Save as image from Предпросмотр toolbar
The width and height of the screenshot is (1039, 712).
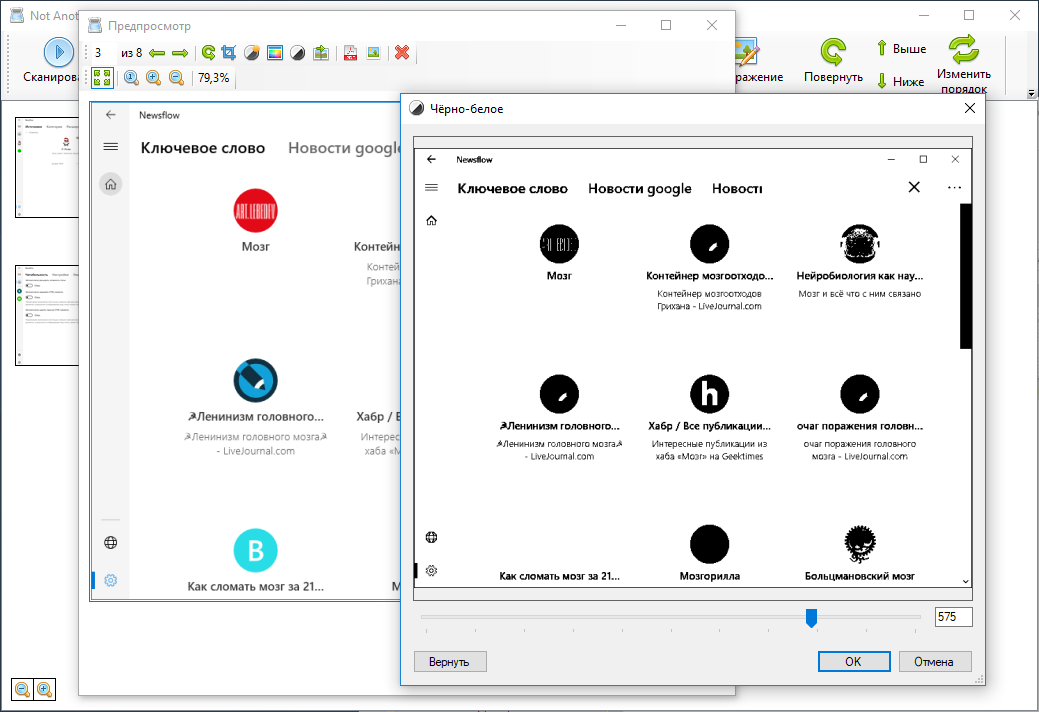374,53
